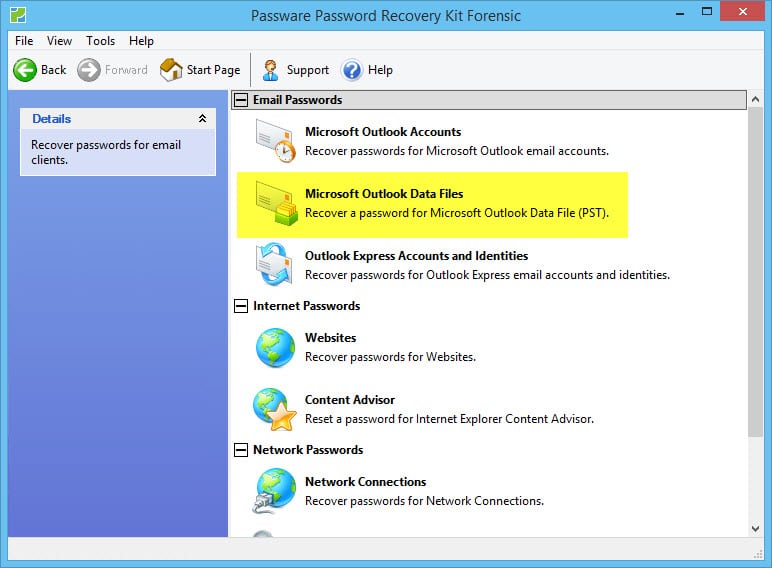Click the vertical scrollbar thumb
The height and width of the screenshot is (568, 772).
[755, 272]
